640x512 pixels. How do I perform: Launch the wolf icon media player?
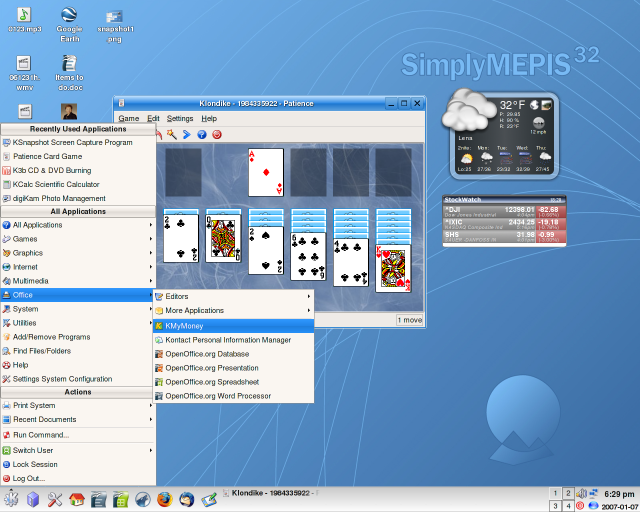pos(142,499)
